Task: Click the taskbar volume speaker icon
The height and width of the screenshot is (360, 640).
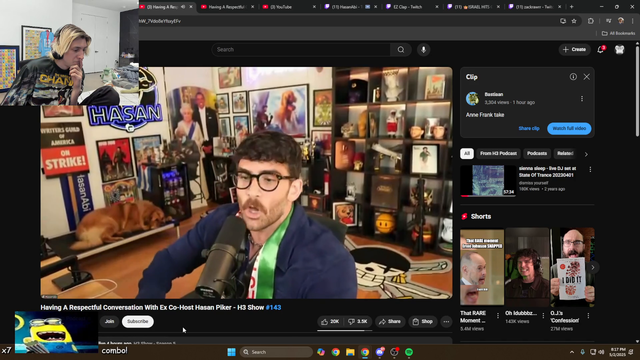Action: pos(601,352)
